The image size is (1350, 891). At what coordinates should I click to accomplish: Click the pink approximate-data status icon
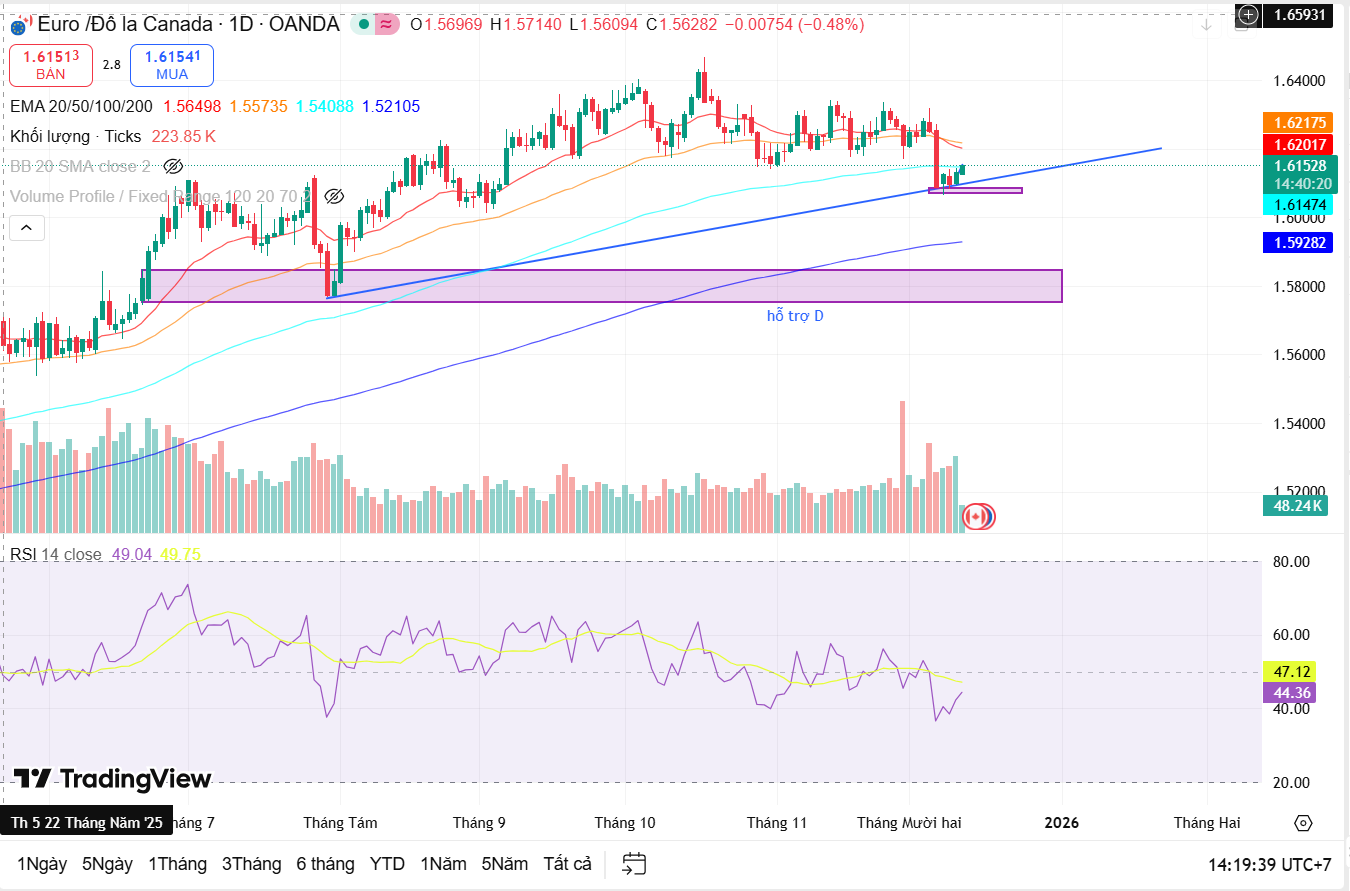[385, 24]
